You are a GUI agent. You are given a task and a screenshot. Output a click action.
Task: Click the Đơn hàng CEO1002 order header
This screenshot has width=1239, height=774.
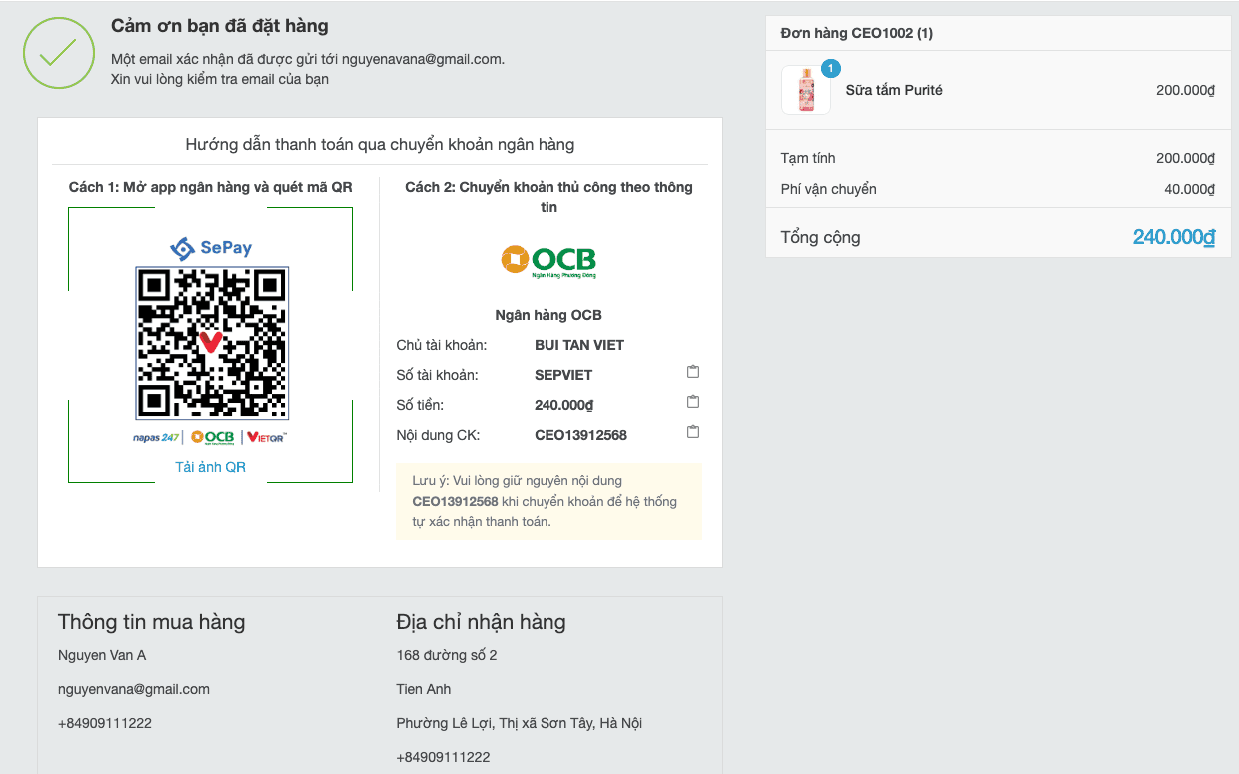pos(856,32)
